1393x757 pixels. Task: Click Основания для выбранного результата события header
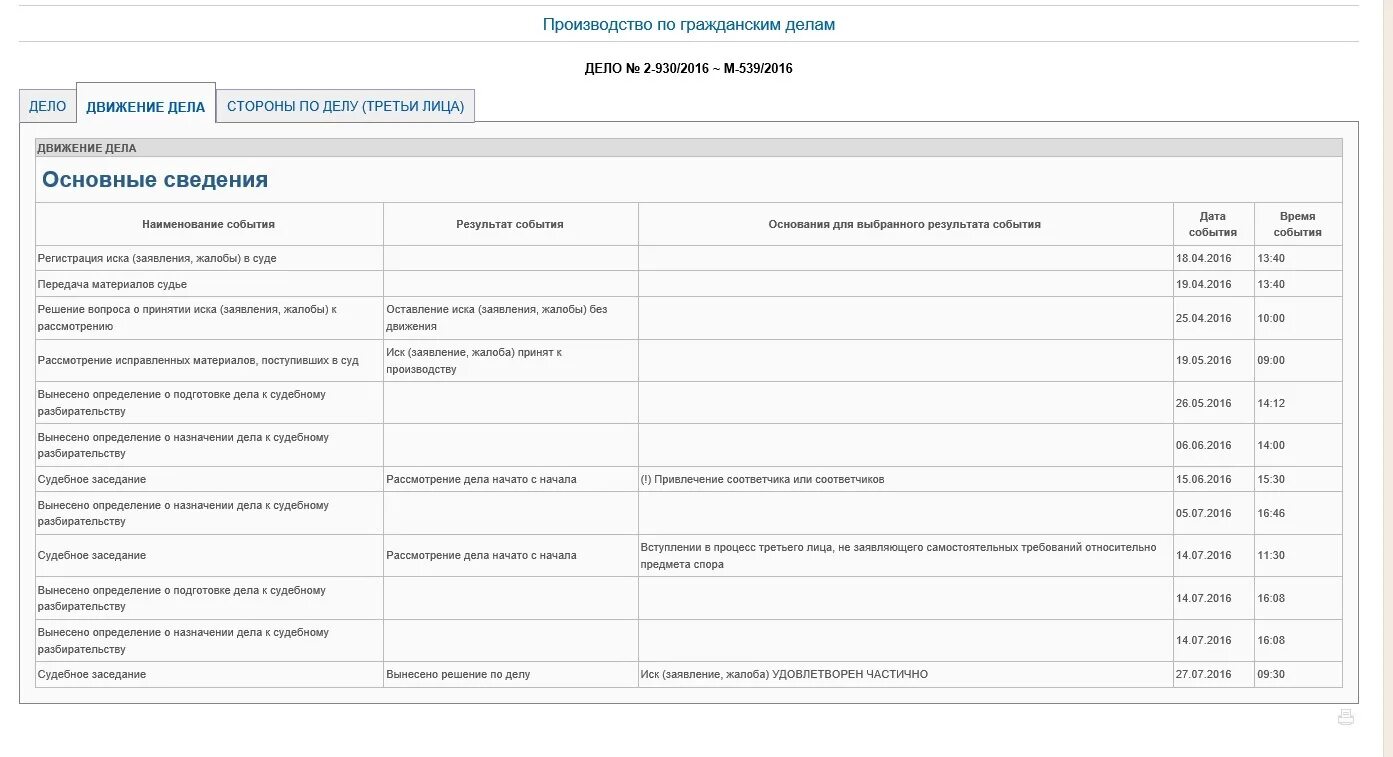[905, 224]
